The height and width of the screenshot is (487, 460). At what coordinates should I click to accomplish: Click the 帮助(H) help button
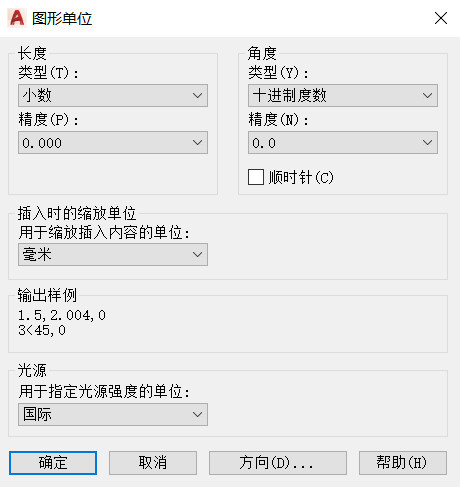coord(403,463)
